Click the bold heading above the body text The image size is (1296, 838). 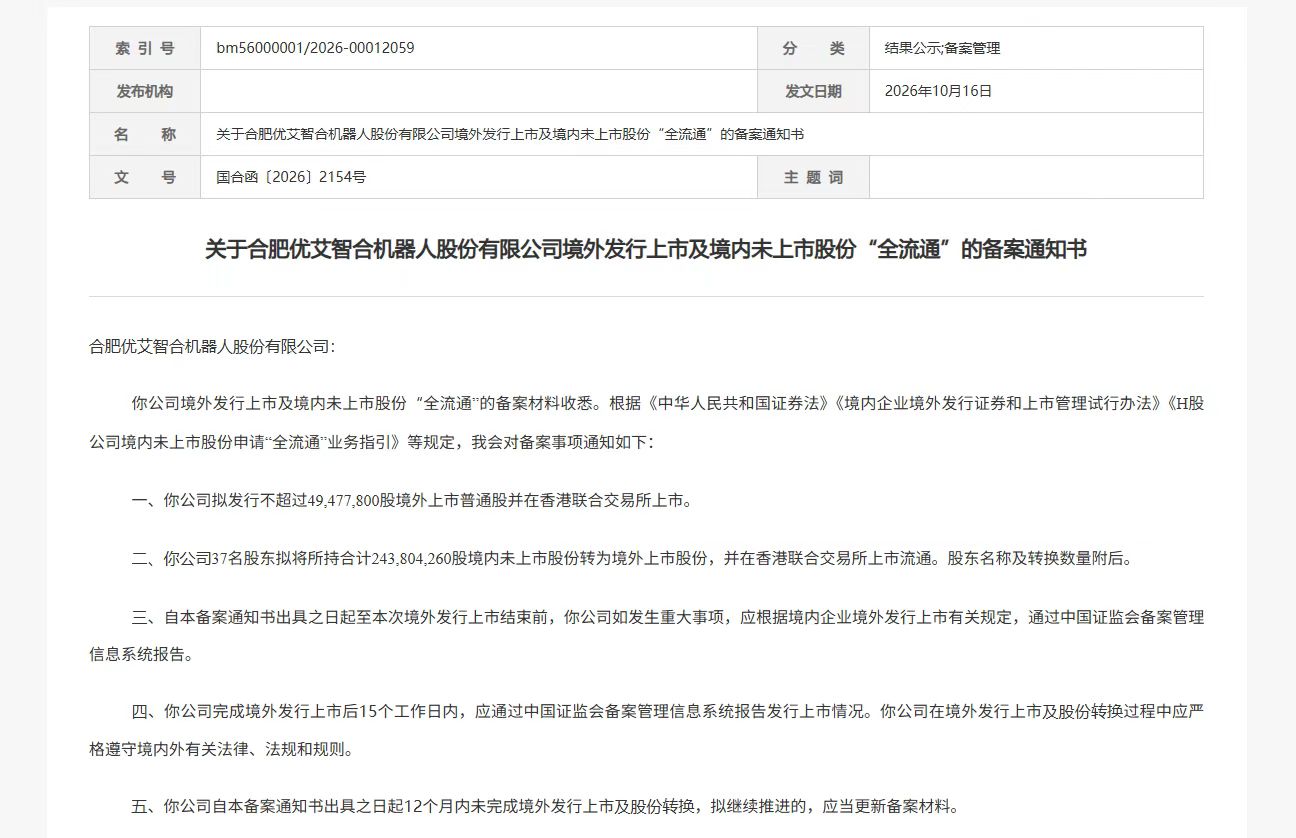click(646, 249)
